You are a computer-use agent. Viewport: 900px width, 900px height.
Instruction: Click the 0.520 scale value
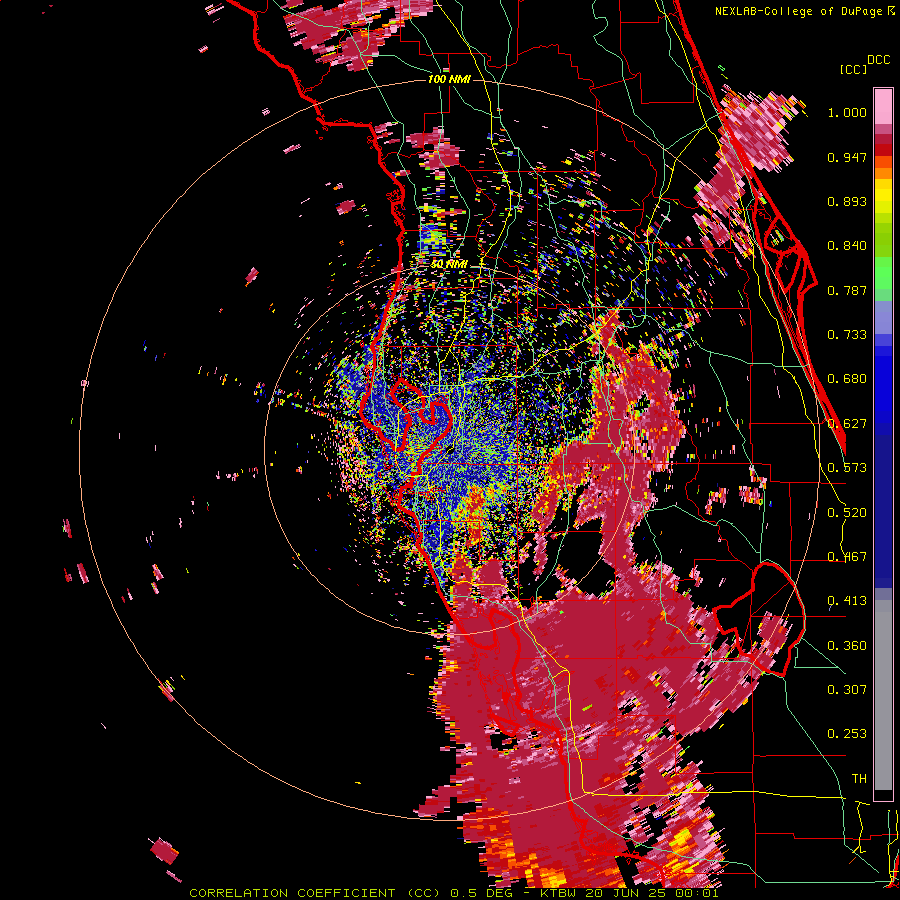pyautogui.click(x=847, y=513)
